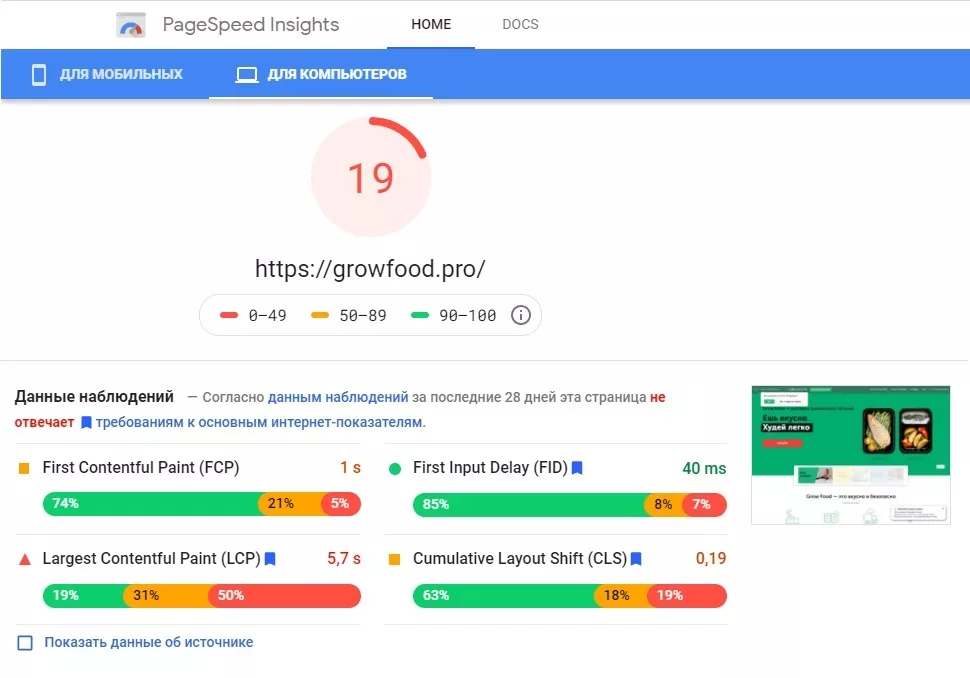Screen dimensions: 970x678
Task: Click the PageSpeed Insights title text
Action: [251, 25]
